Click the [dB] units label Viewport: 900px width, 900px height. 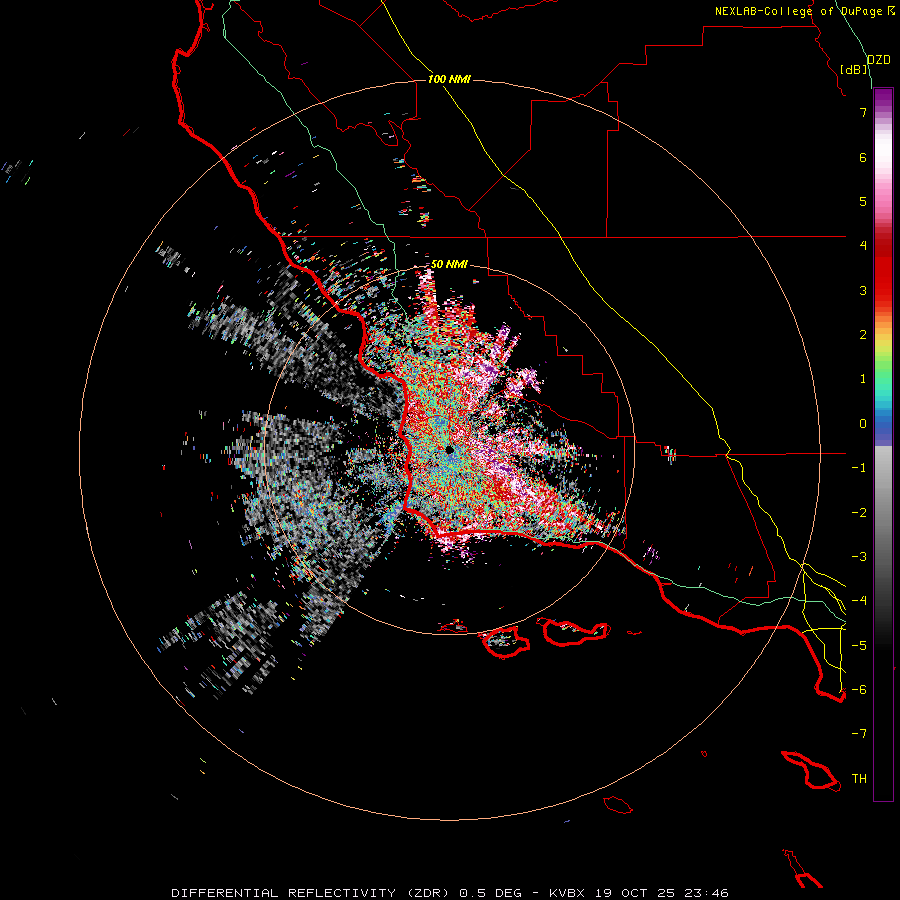(854, 69)
